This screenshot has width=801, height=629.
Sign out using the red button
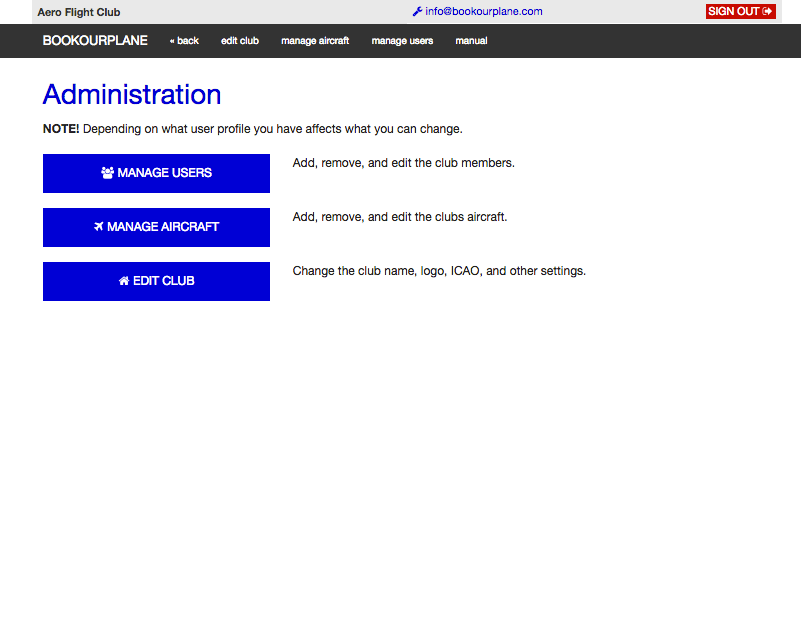(x=740, y=11)
